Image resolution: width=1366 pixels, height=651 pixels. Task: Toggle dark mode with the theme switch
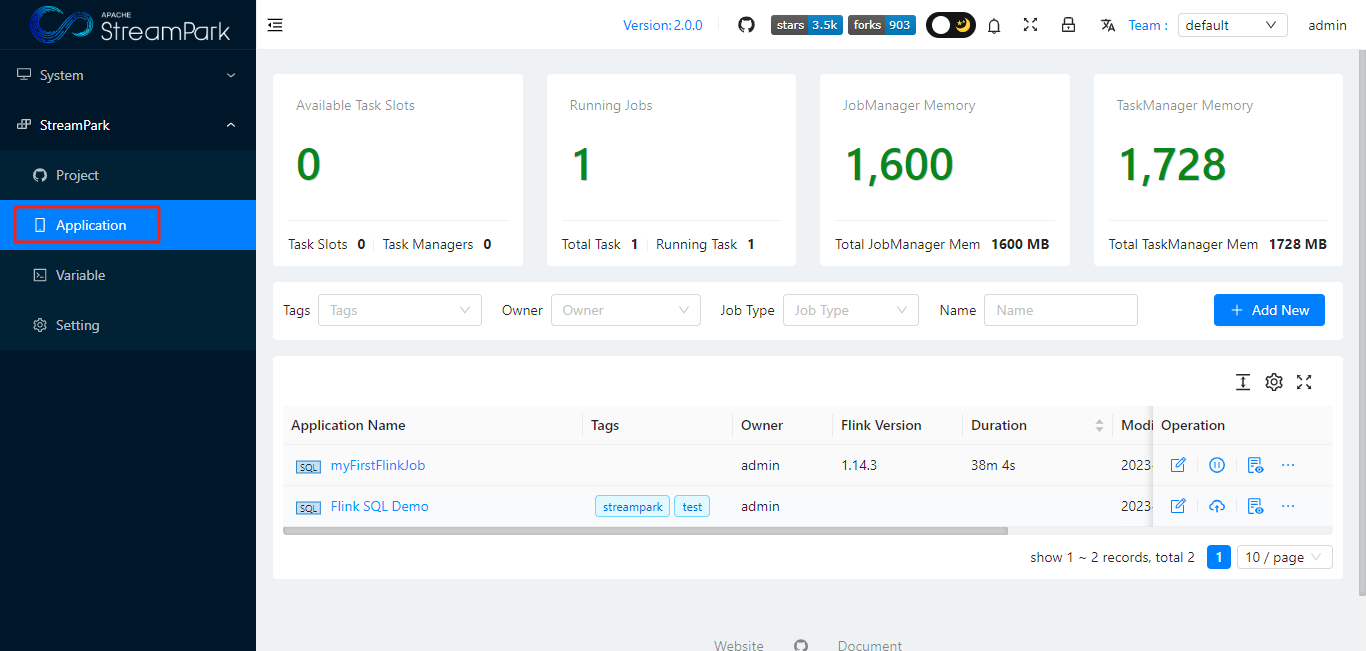tap(949, 24)
